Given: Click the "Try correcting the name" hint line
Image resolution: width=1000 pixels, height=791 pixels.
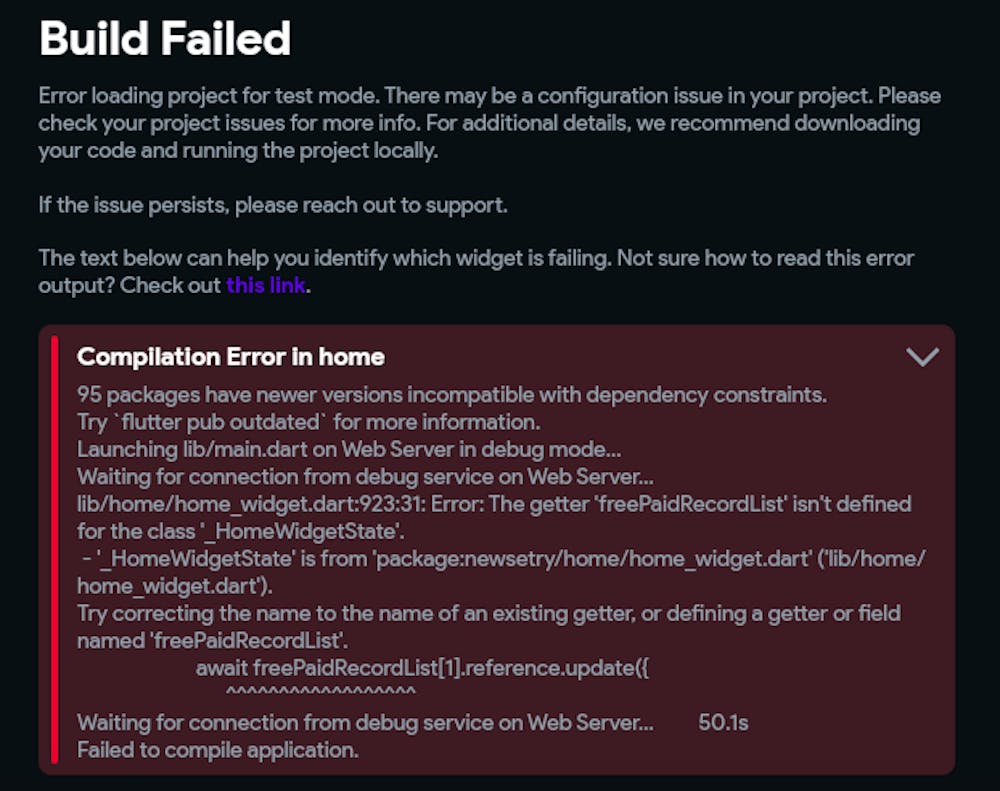Looking at the screenshot, I should pyautogui.click(x=488, y=612).
